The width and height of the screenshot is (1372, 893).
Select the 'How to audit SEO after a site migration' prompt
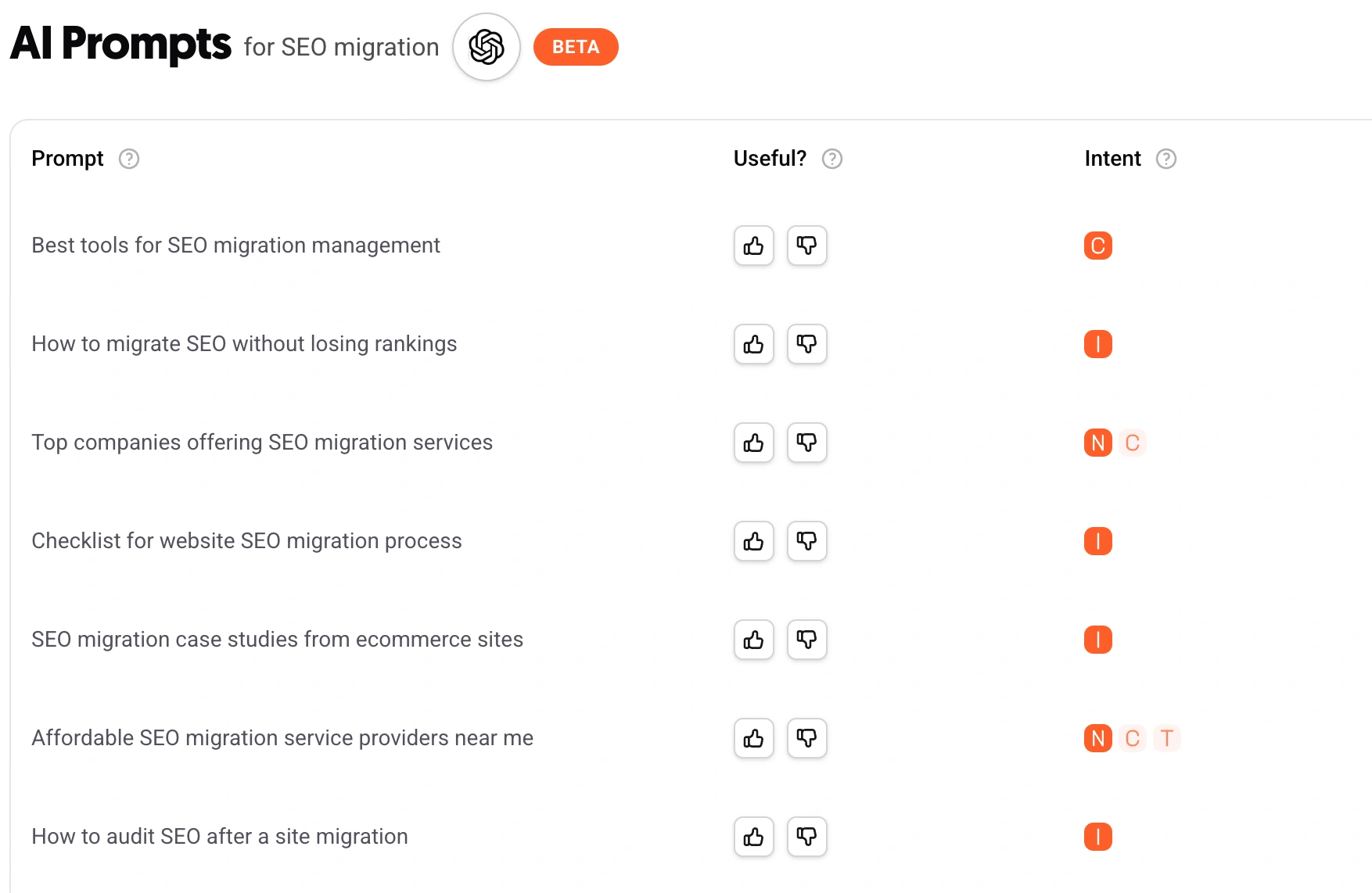click(220, 837)
